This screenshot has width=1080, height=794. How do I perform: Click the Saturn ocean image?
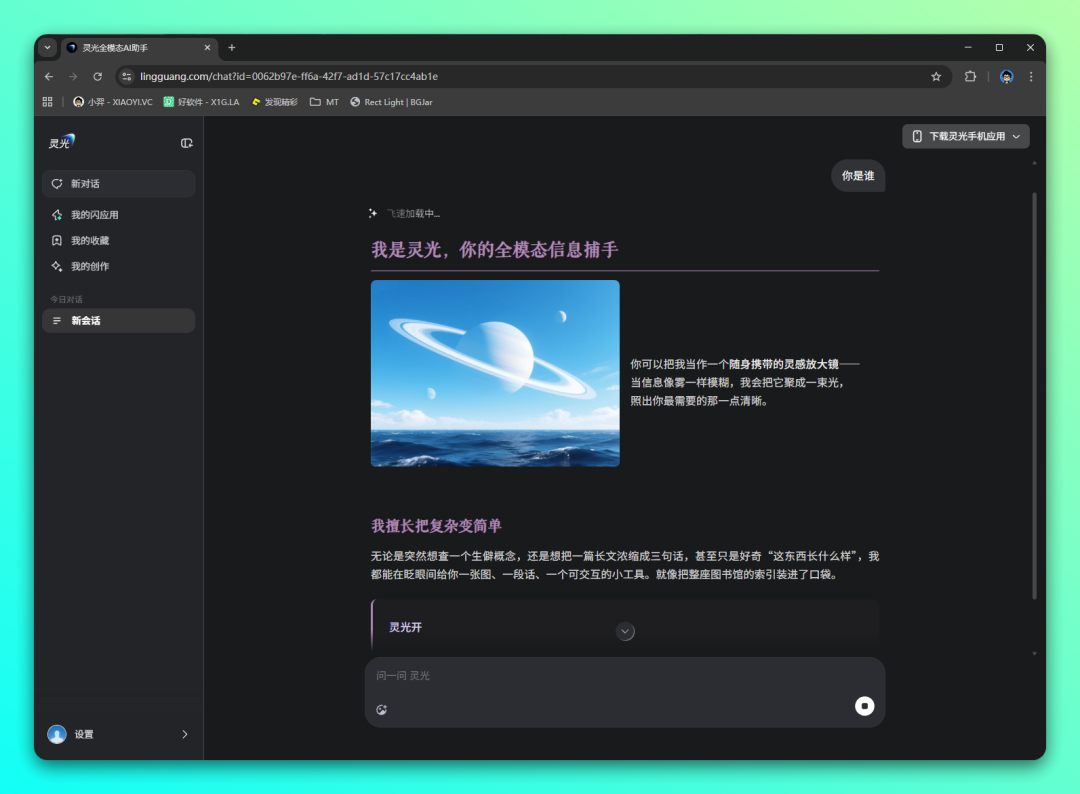tap(495, 373)
